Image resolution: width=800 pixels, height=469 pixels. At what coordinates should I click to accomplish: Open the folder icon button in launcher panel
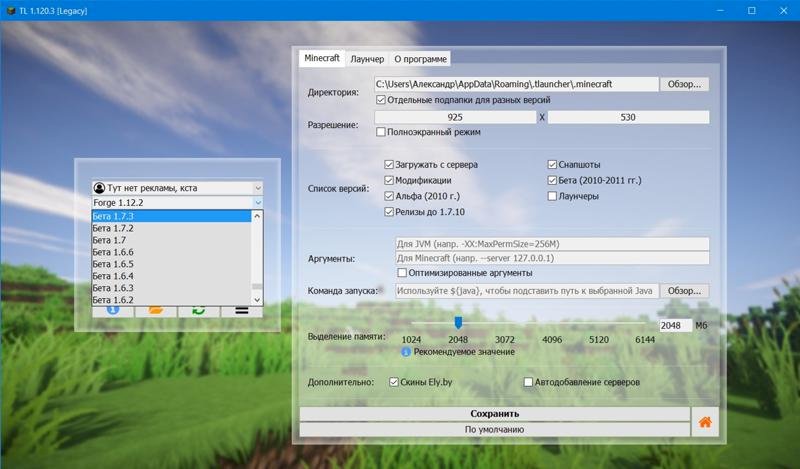tap(156, 311)
